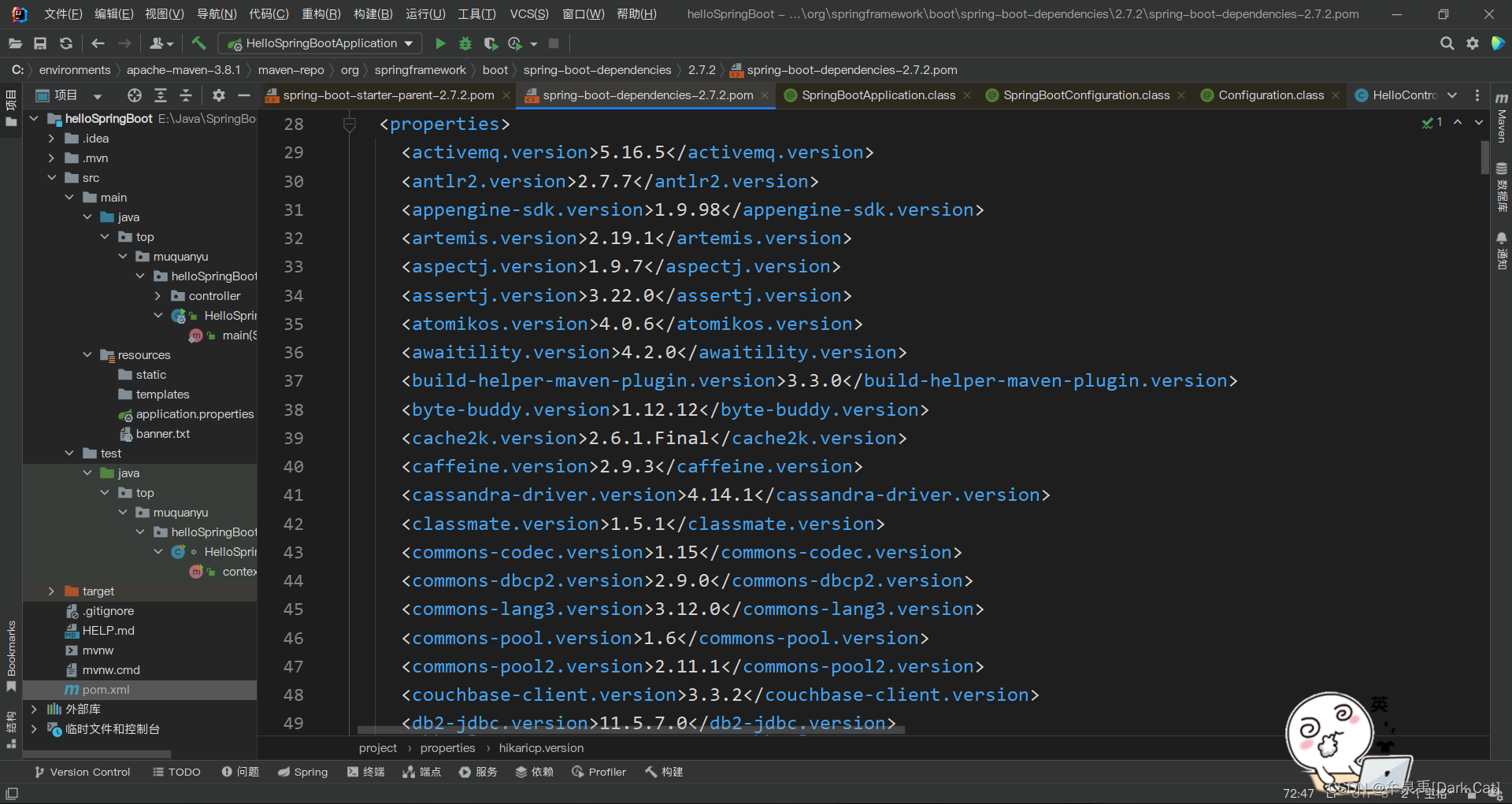Open Bookmarks tool window on left
1512x804 pixels.
point(11,655)
